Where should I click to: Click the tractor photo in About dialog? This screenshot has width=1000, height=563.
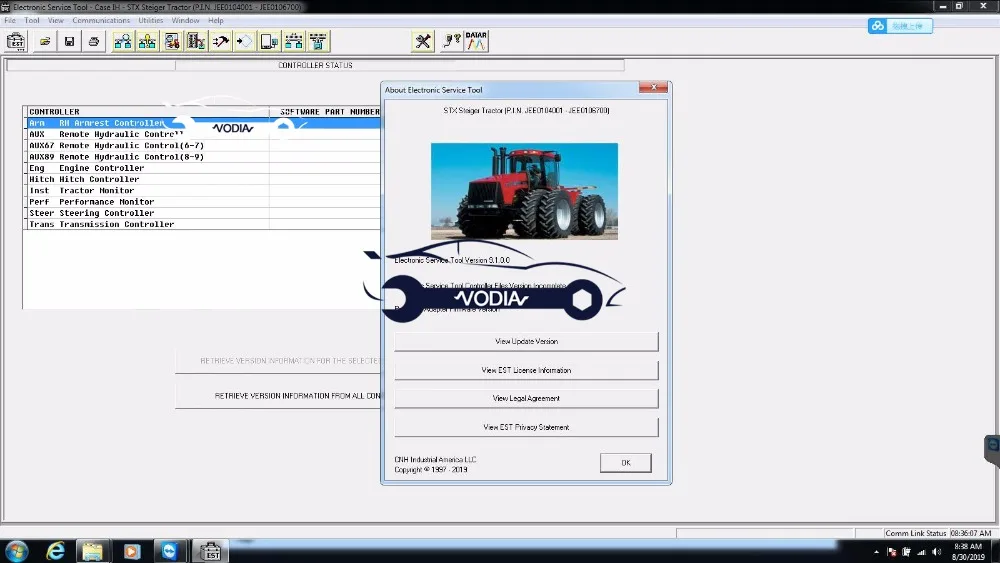(524, 191)
